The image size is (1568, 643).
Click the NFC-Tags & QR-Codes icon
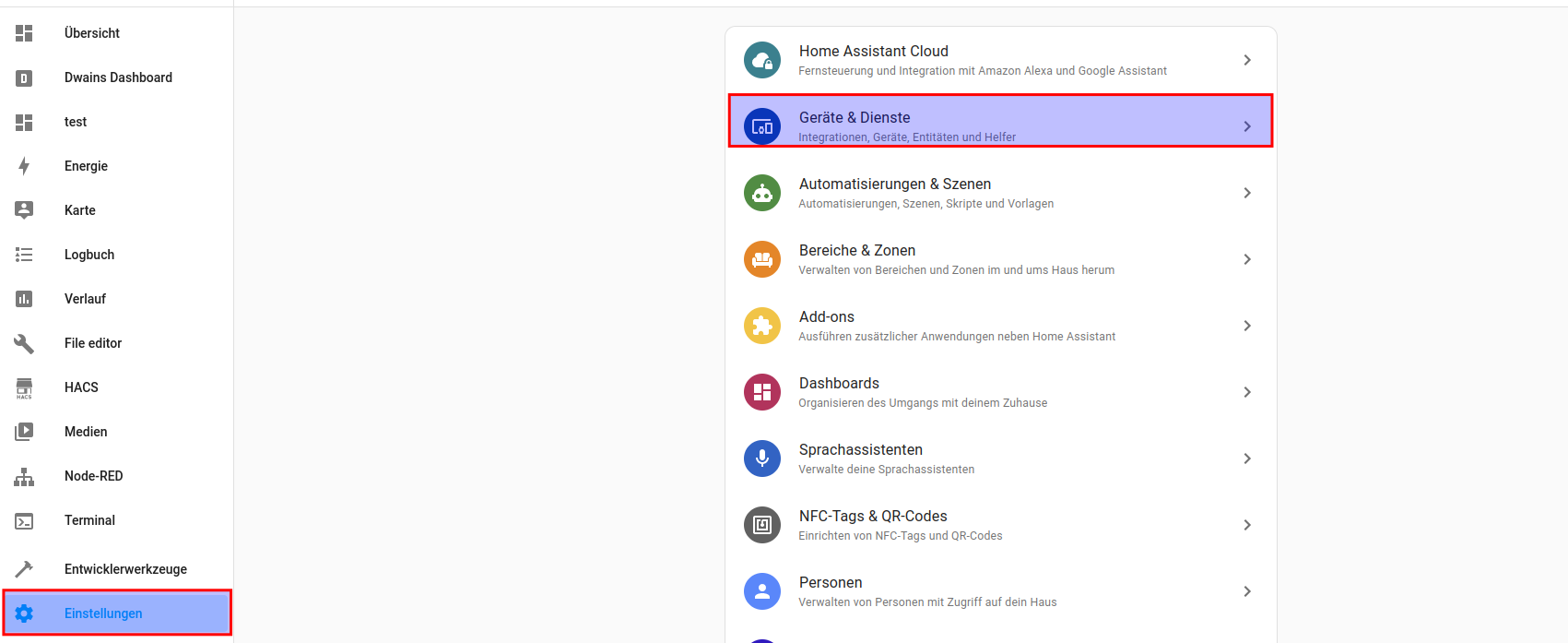point(761,525)
